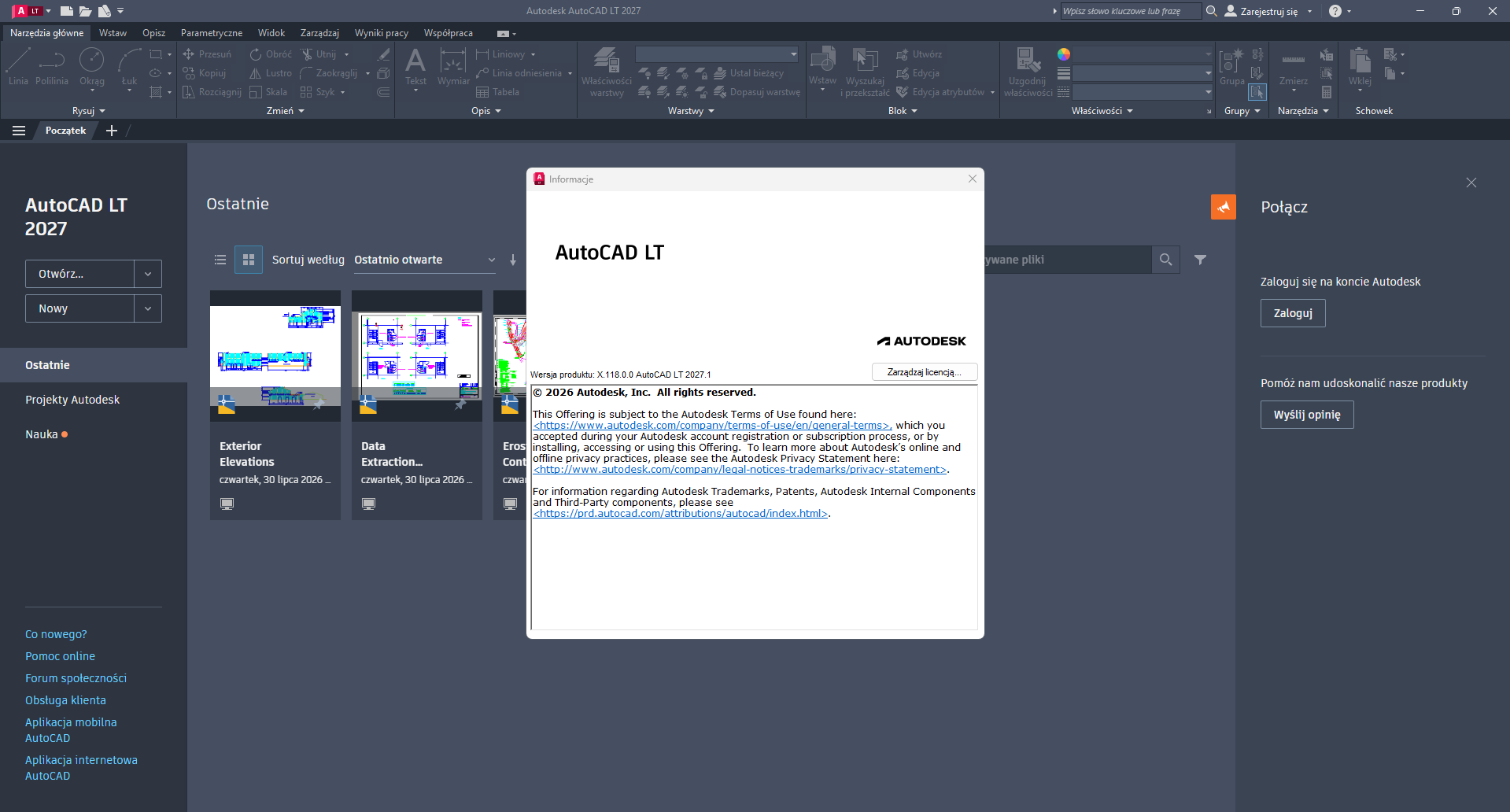Image resolution: width=1510 pixels, height=812 pixels.
Task: Open the layer selection dropdown
Action: click(x=717, y=54)
